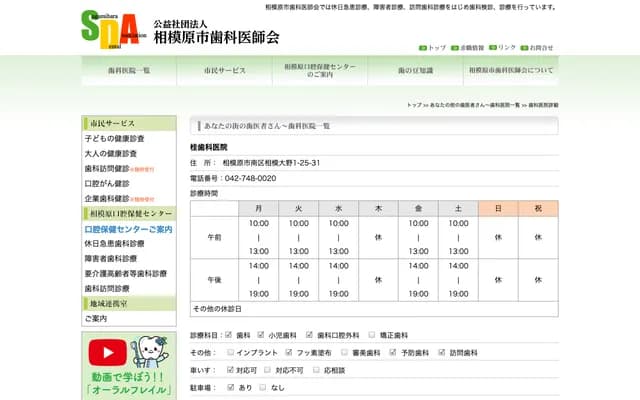Open the リンク header link
The height and width of the screenshot is (400, 640).
click(507, 48)
